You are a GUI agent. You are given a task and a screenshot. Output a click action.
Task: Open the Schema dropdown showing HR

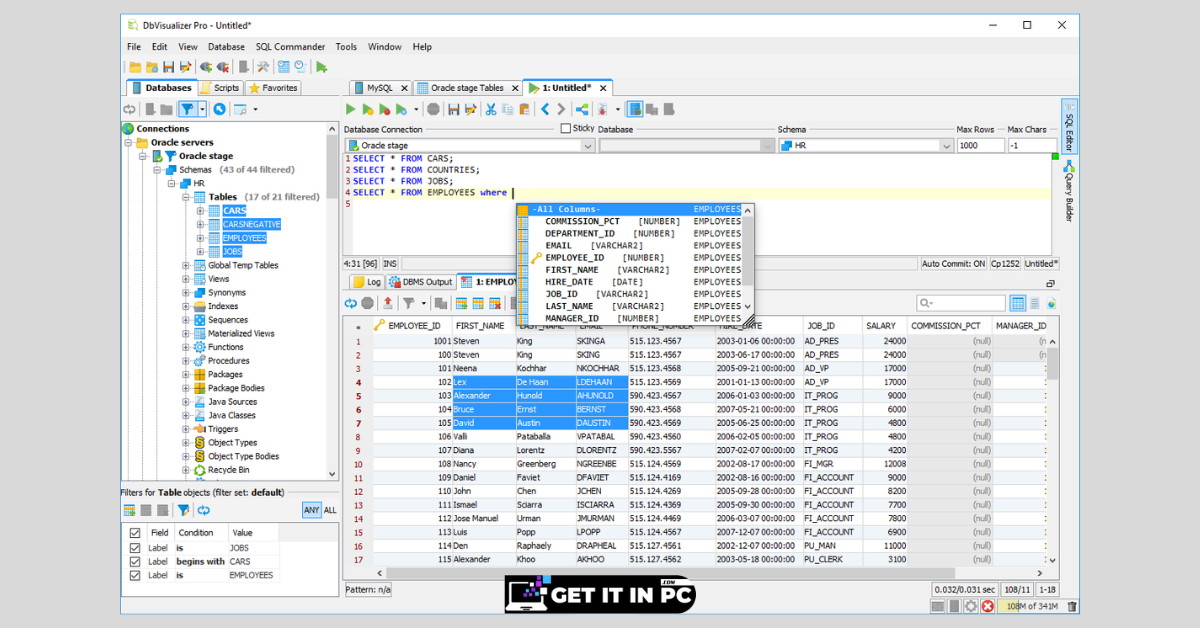coord(866,146)
